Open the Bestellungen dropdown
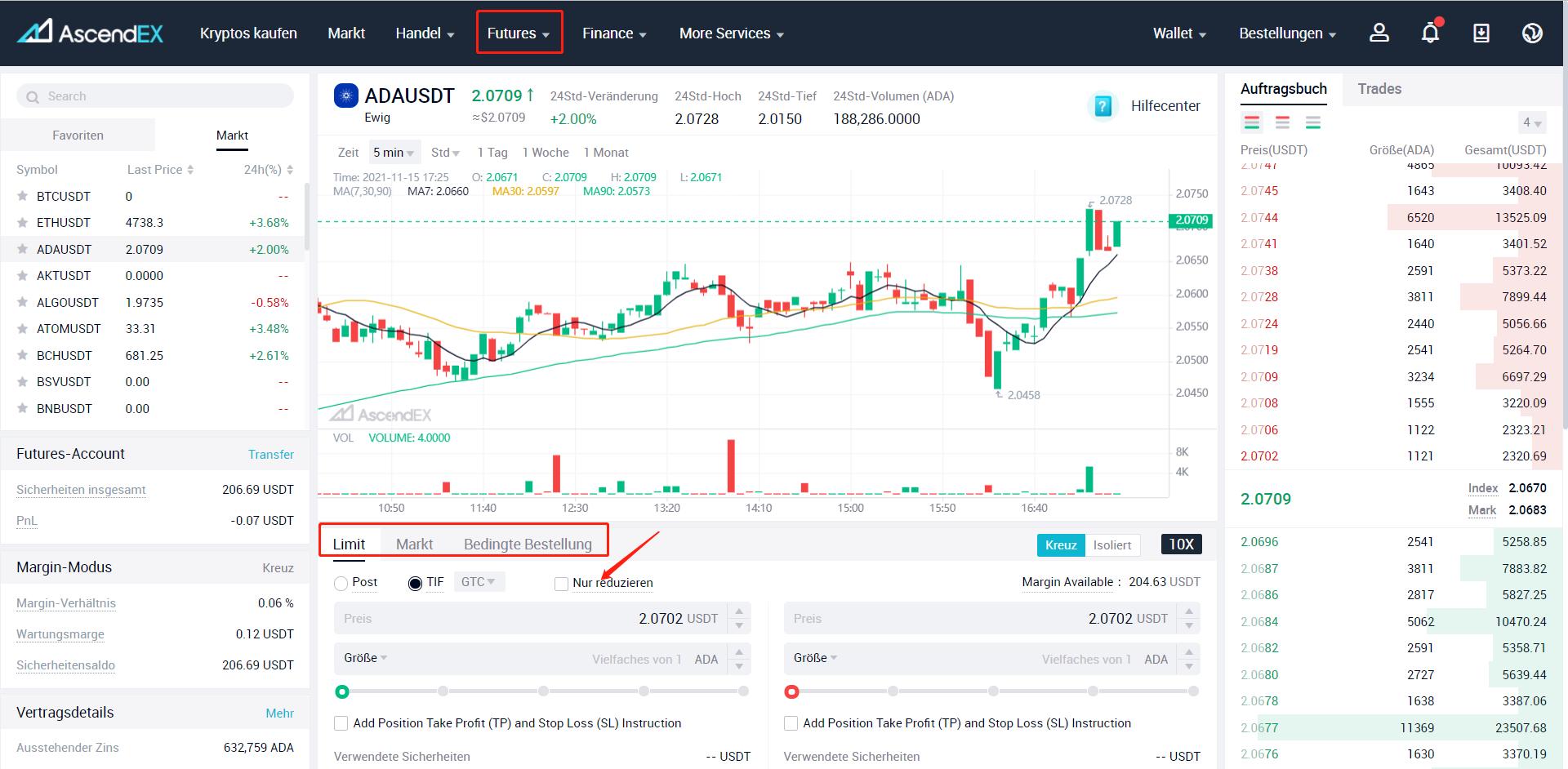The width and height of the screenshot is (1568, 769). point(1288,33)
